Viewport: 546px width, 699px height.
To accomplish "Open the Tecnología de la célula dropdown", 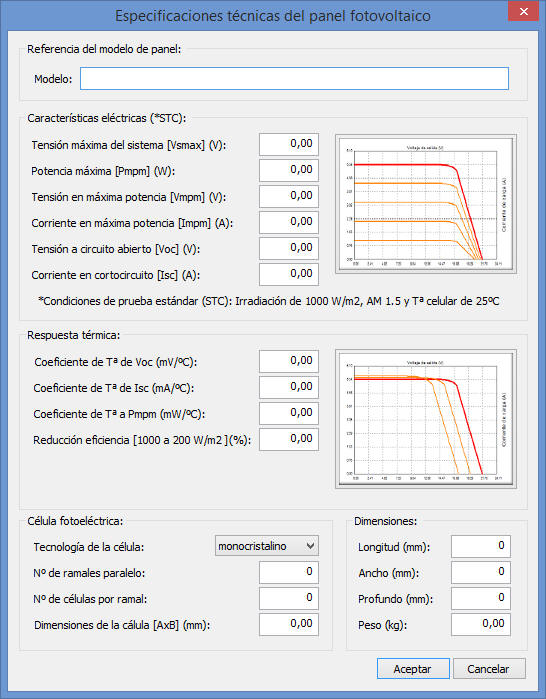I will tap(267, 546).
